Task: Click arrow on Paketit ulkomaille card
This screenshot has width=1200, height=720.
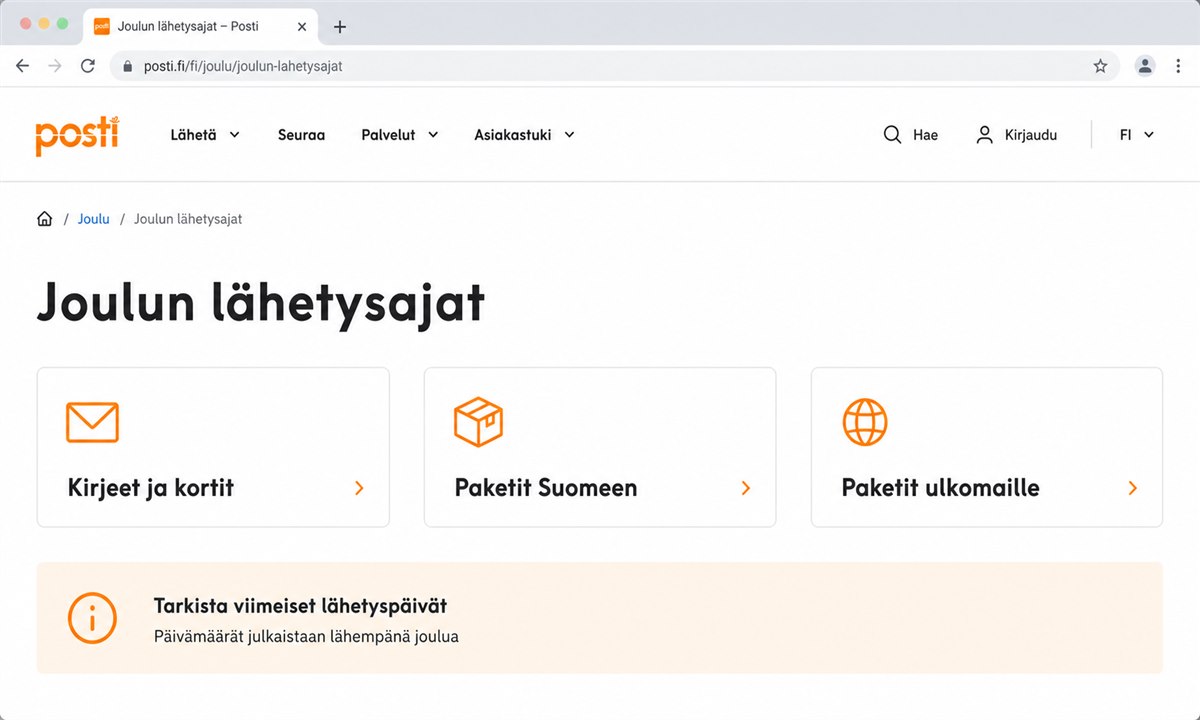Action: (1133, 488)
